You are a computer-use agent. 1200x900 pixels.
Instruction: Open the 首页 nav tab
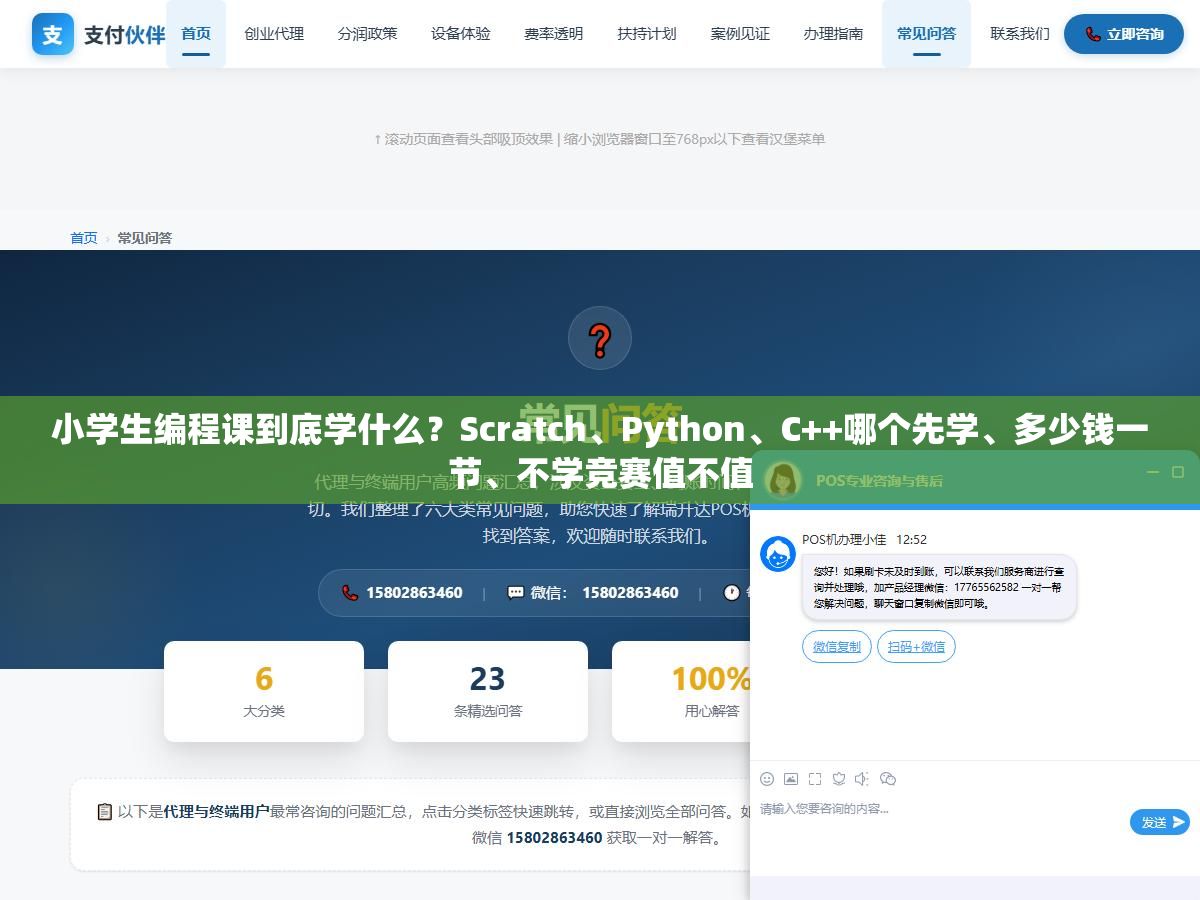click(196, 34)
